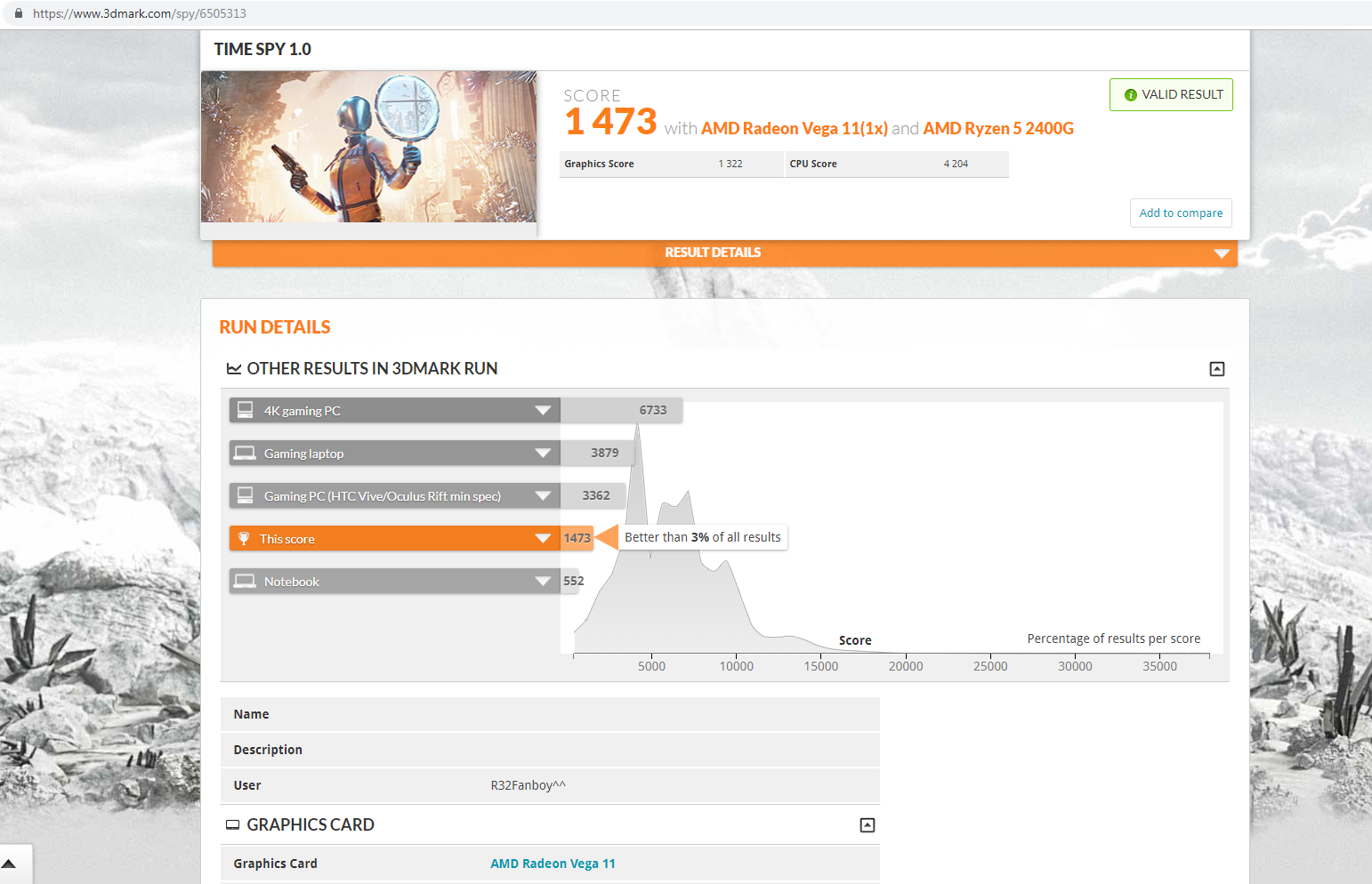The width and height of the screenshot is (1372, 884).
Task: Expand the 4K gaming PC dropdown
Action: [x=543, y=410]
